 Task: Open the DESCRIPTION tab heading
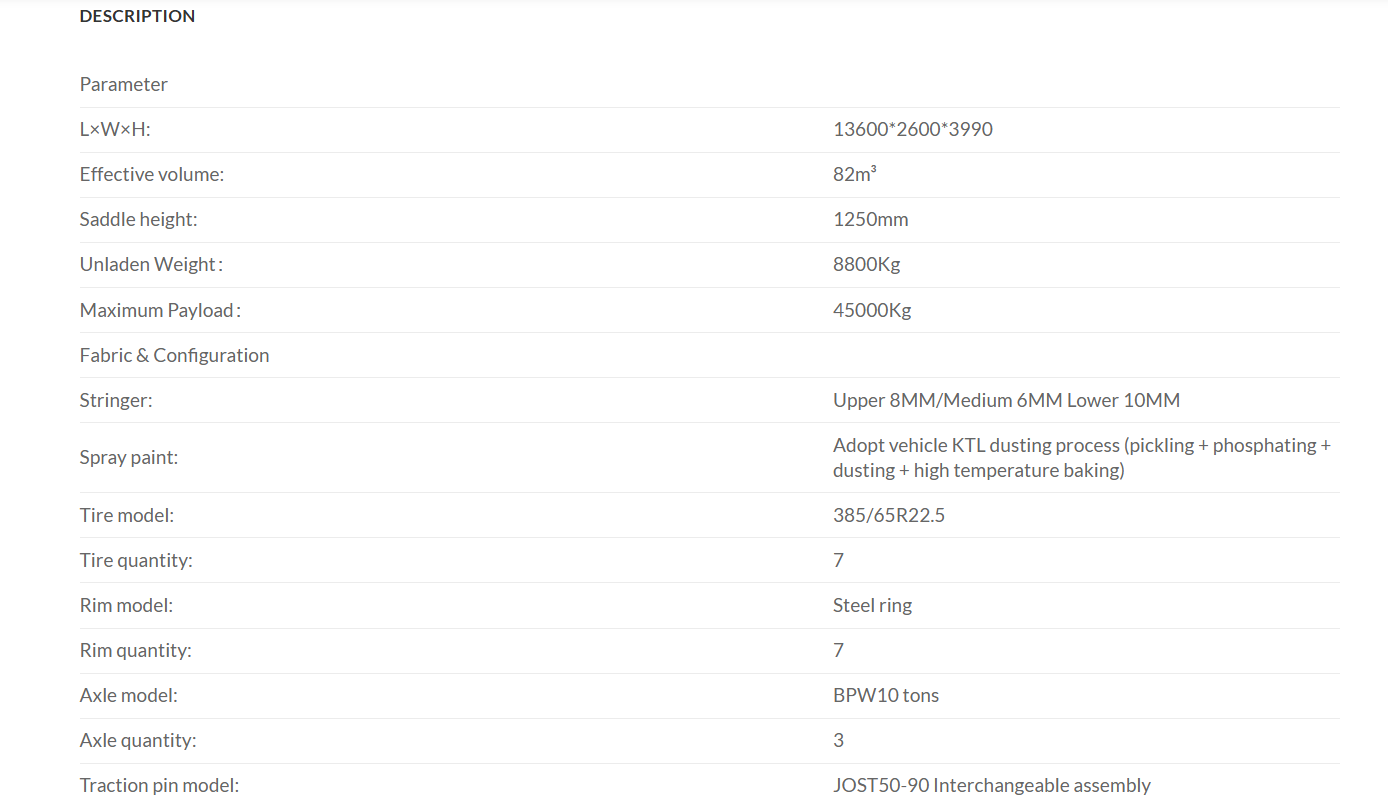tap(137, 16)
